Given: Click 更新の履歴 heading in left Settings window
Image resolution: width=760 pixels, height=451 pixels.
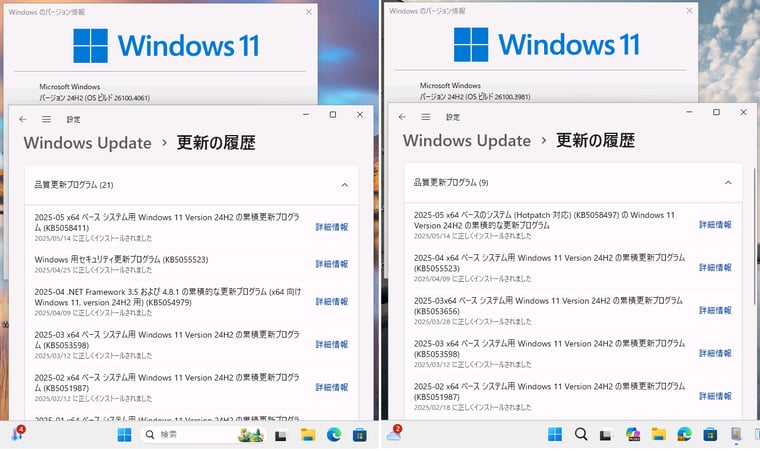Looking at the screenshot, I should point(216,143).
